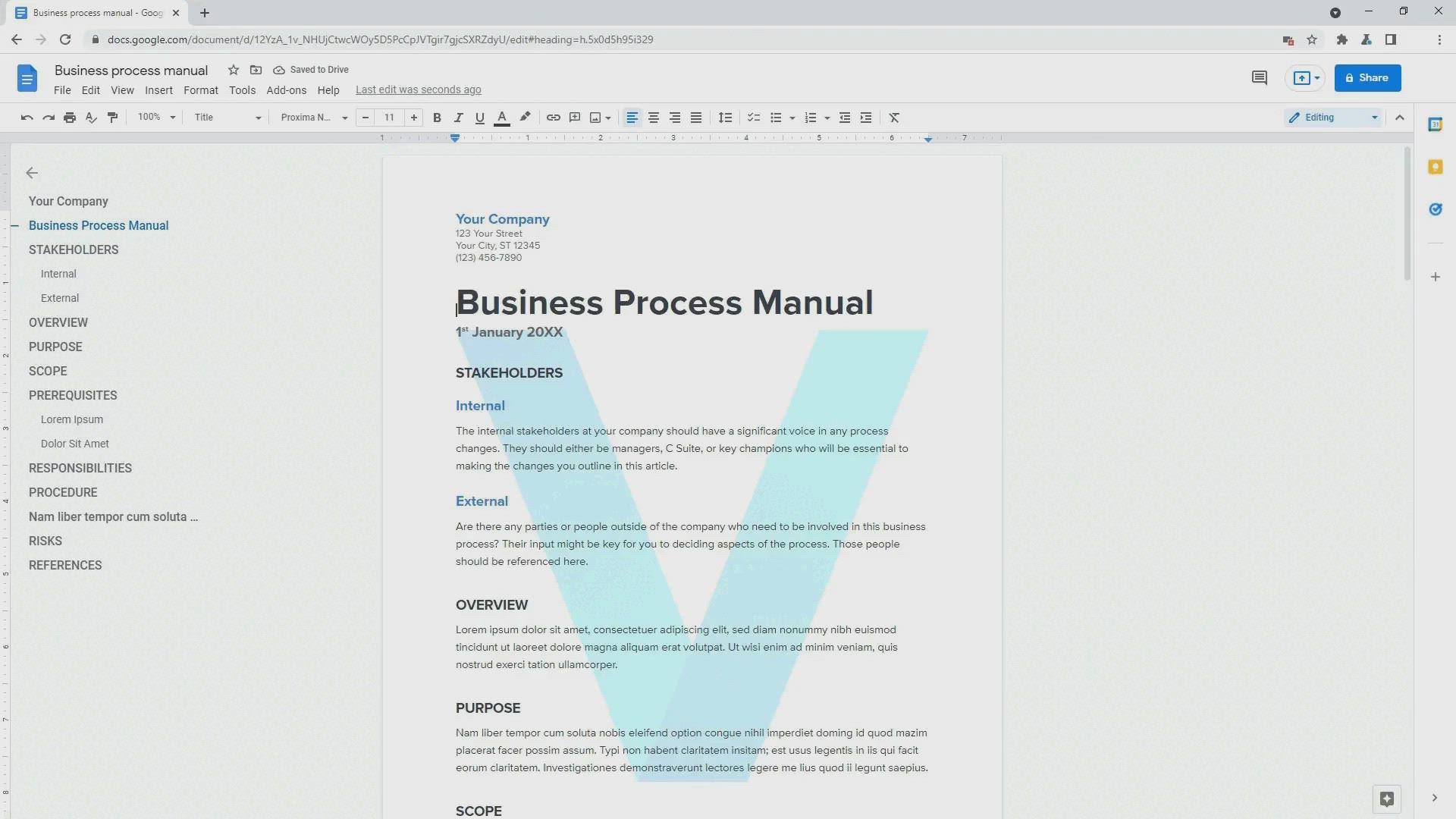Image resolution: width=1456 pixels, height=819 pixels.
Task: Click the Undo icon in toolbar
Action: [x=27, y=118]
